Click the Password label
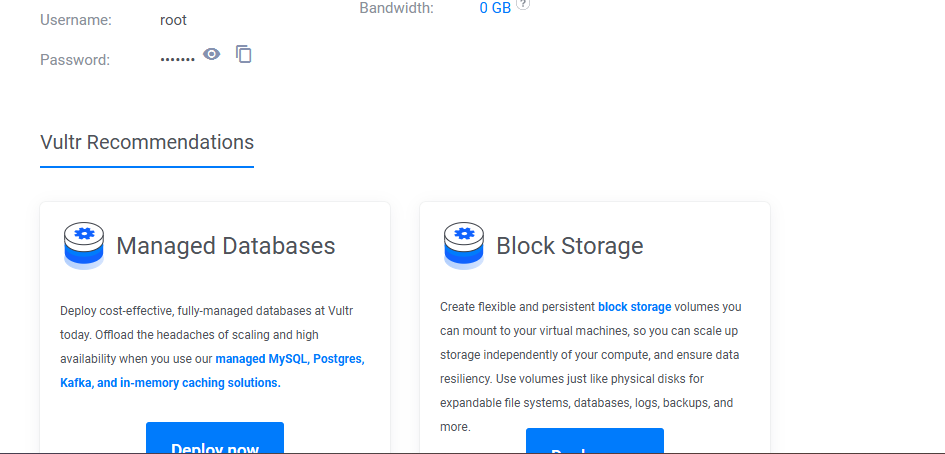945x454 pixels. [x=75, y=60]
